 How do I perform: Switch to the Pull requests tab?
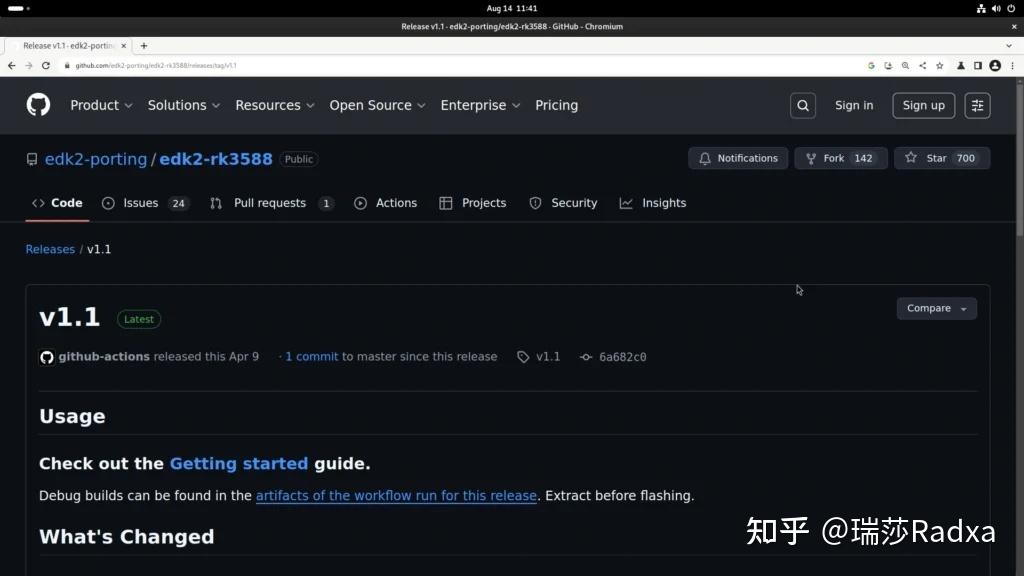tap(271, 203)
